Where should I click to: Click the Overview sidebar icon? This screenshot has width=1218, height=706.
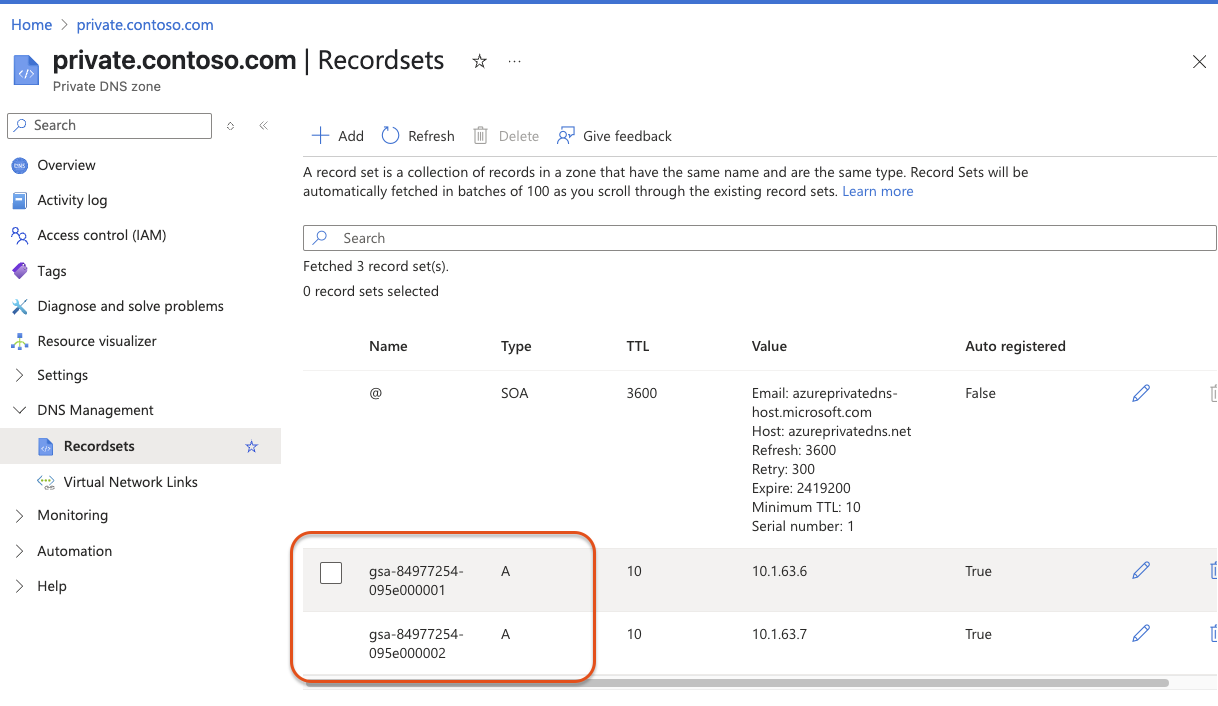(19, 165)
